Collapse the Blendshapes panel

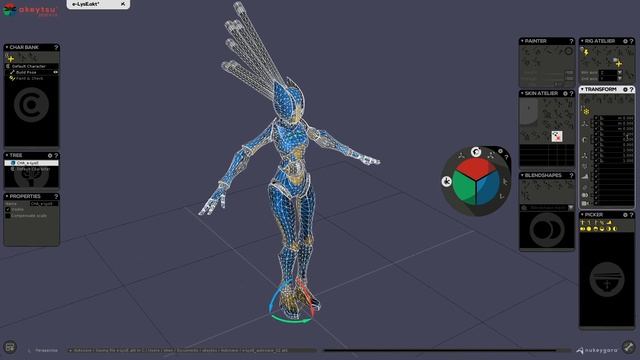coord(522,175)
